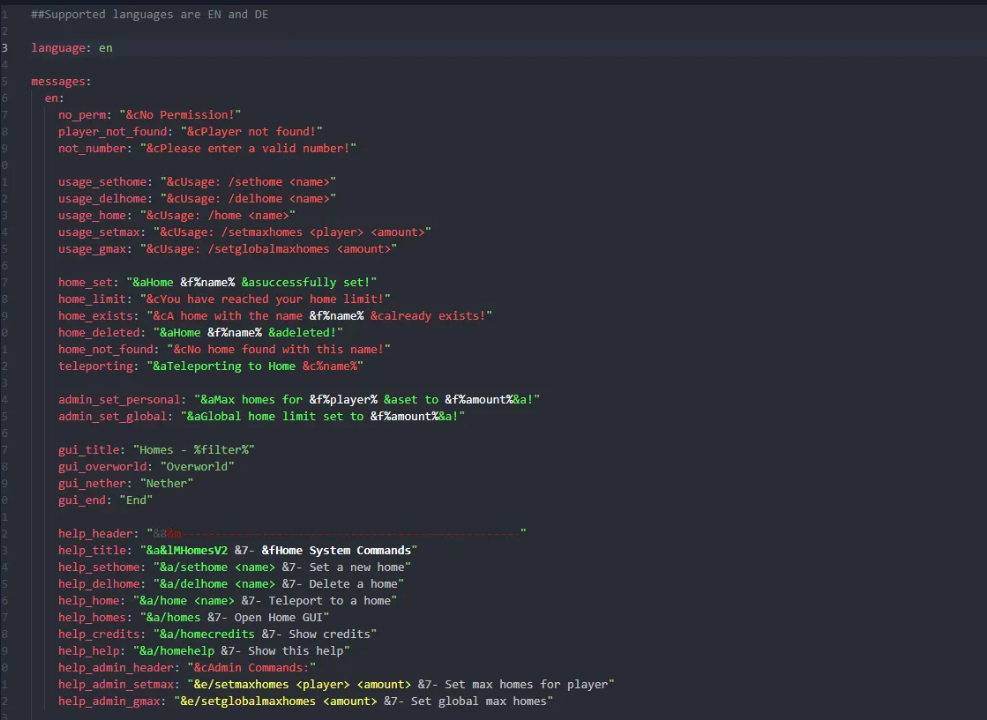Viewport: 987px width, 720px height.
Task: Click the "help_title" key
Action: click(x=92, y=551)
